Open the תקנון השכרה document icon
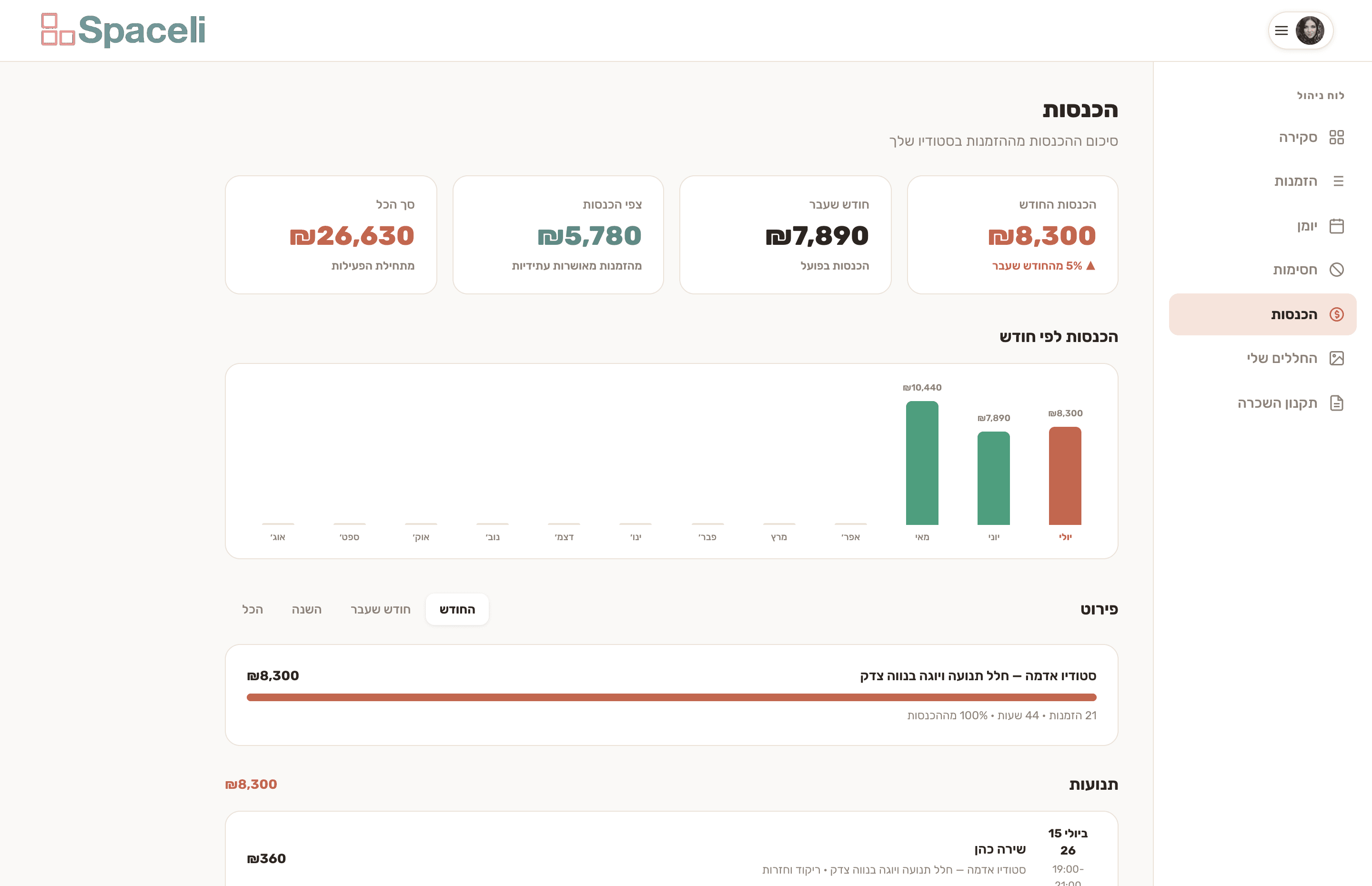Image resolution: width=1372 pixels, height=886 pixels. pos(1336,403)
